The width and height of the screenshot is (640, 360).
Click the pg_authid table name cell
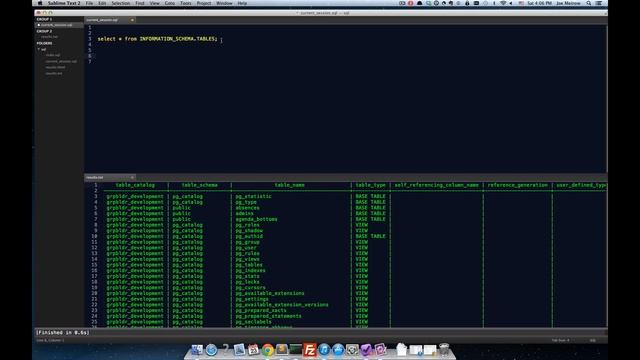pos(249,236)
